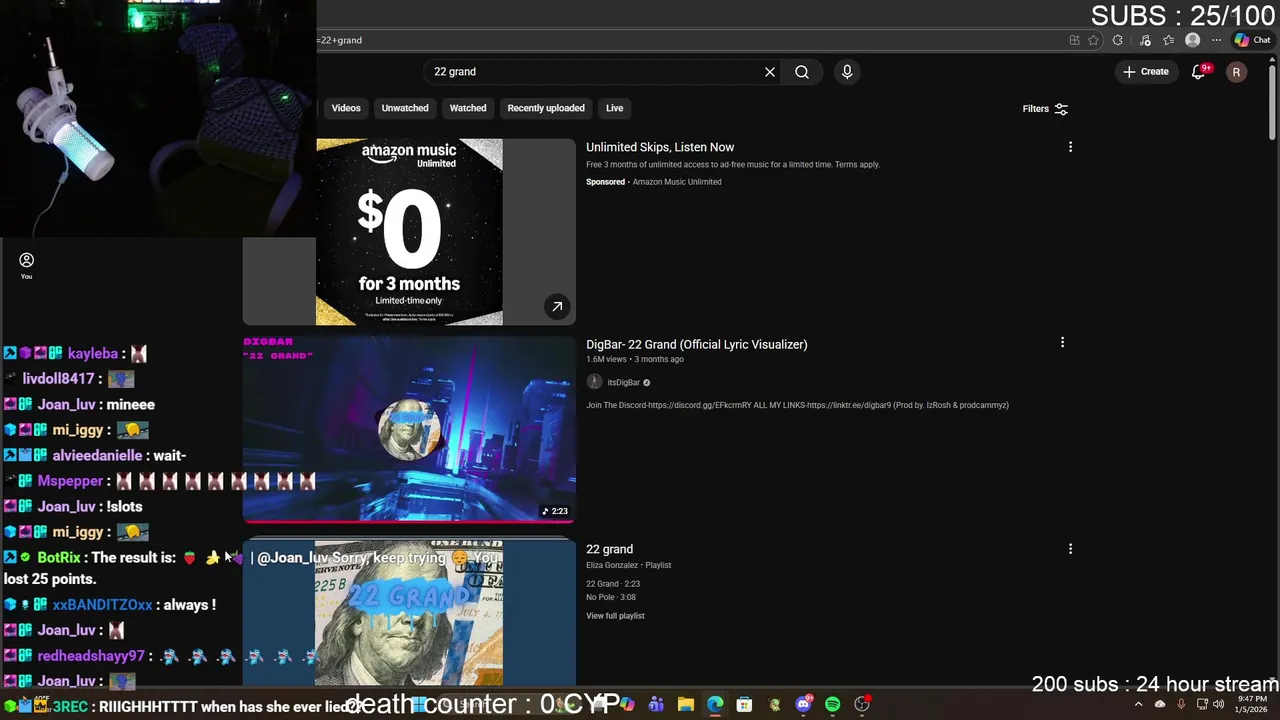Click 'Sponsored' label on the ad
Screen dimensions: 1280x720
(x=606, y=182)
